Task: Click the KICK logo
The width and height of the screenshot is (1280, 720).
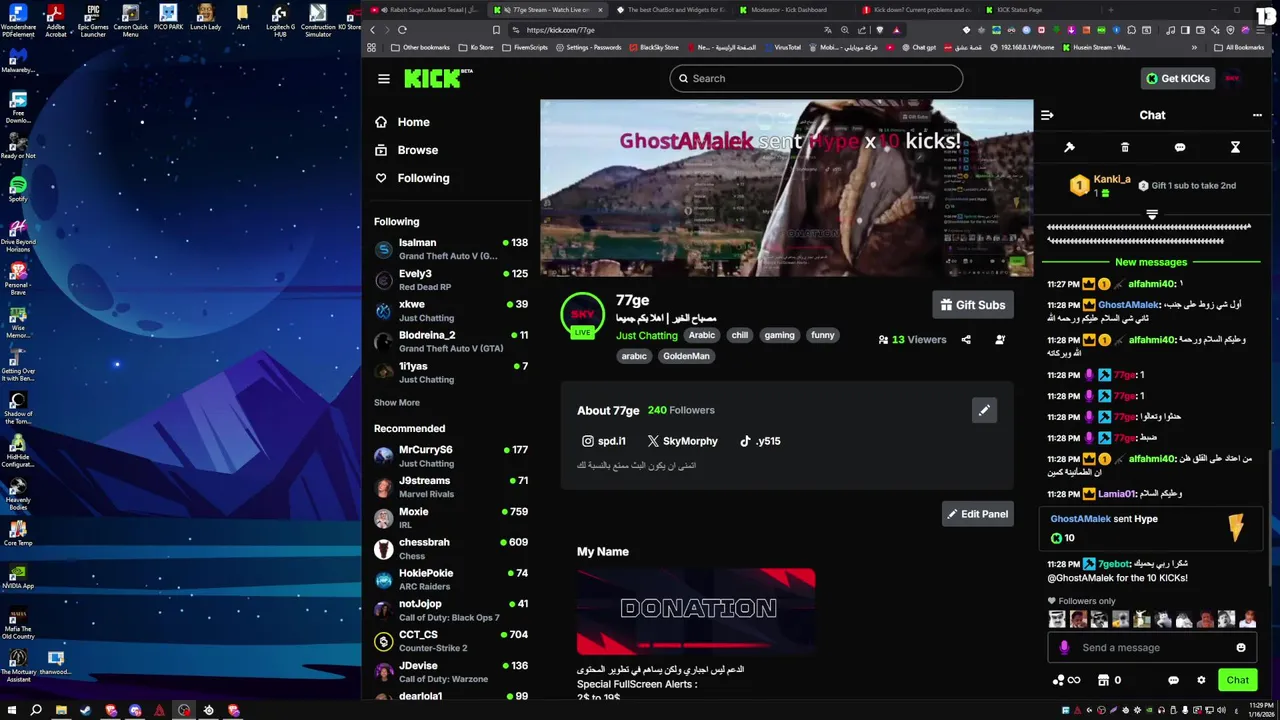Action: coord(438,79)
